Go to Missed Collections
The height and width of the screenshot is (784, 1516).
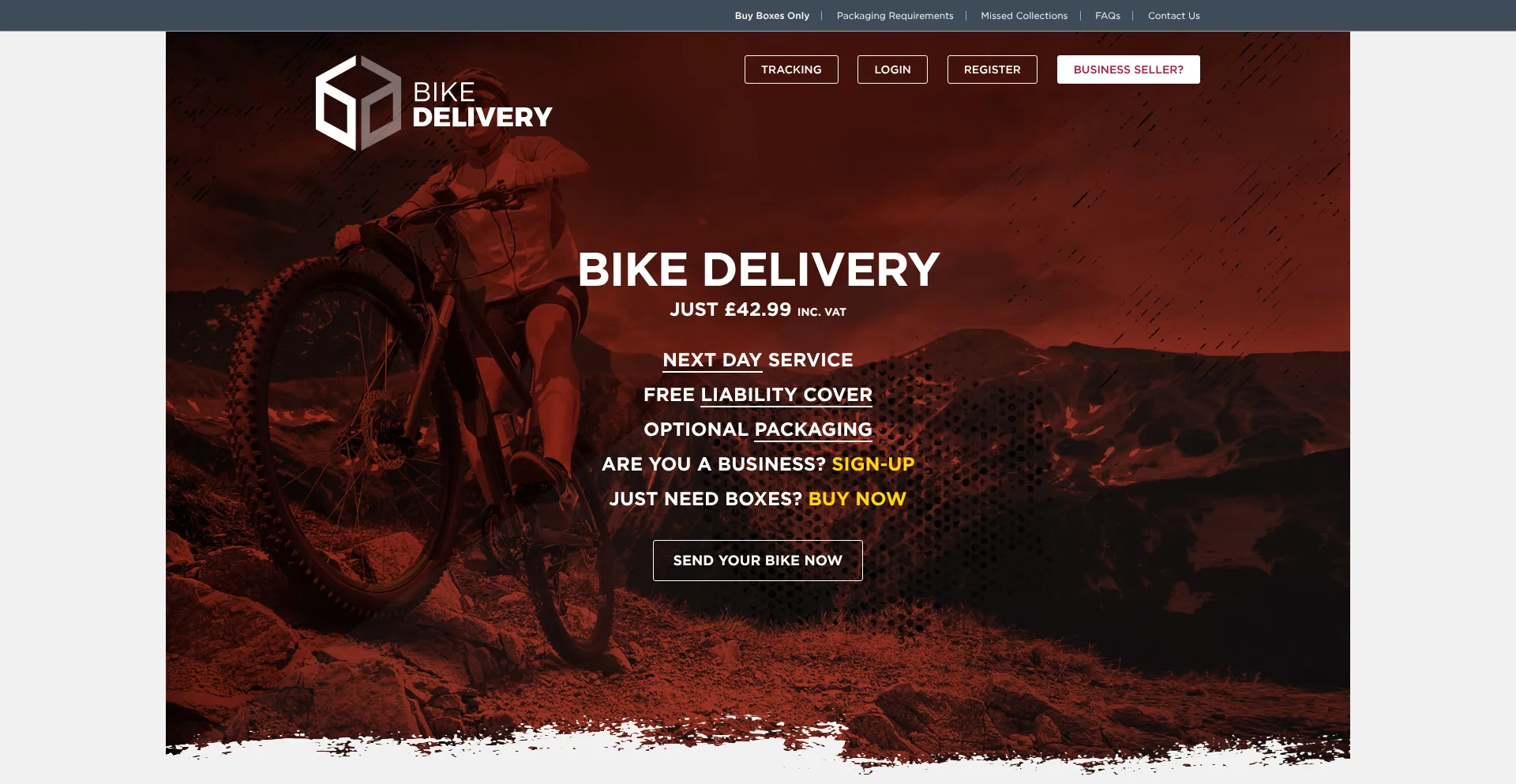pyautogui.click(x=1023, y=16)
